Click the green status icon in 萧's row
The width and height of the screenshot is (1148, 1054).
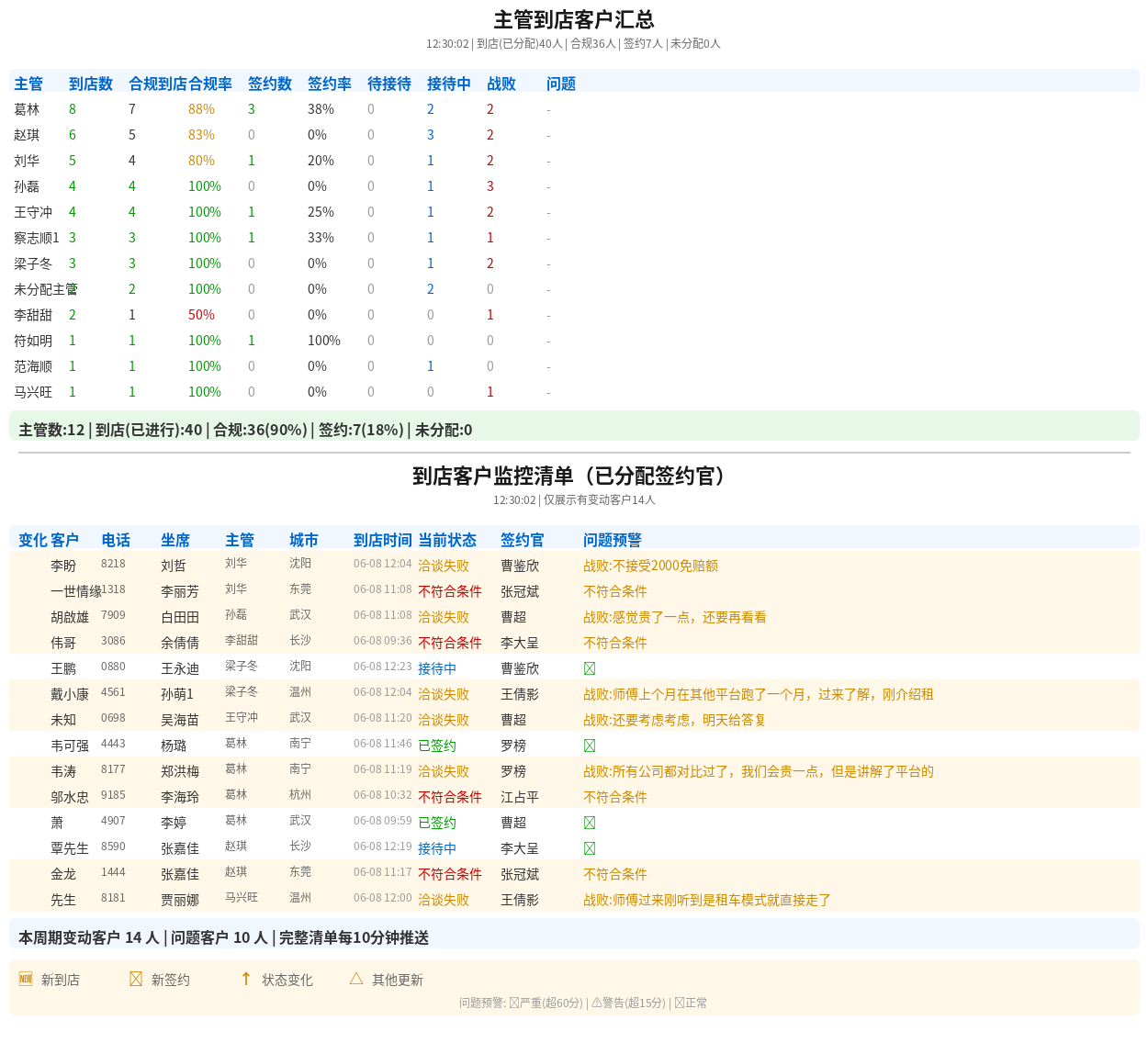[x=590, y=824]
